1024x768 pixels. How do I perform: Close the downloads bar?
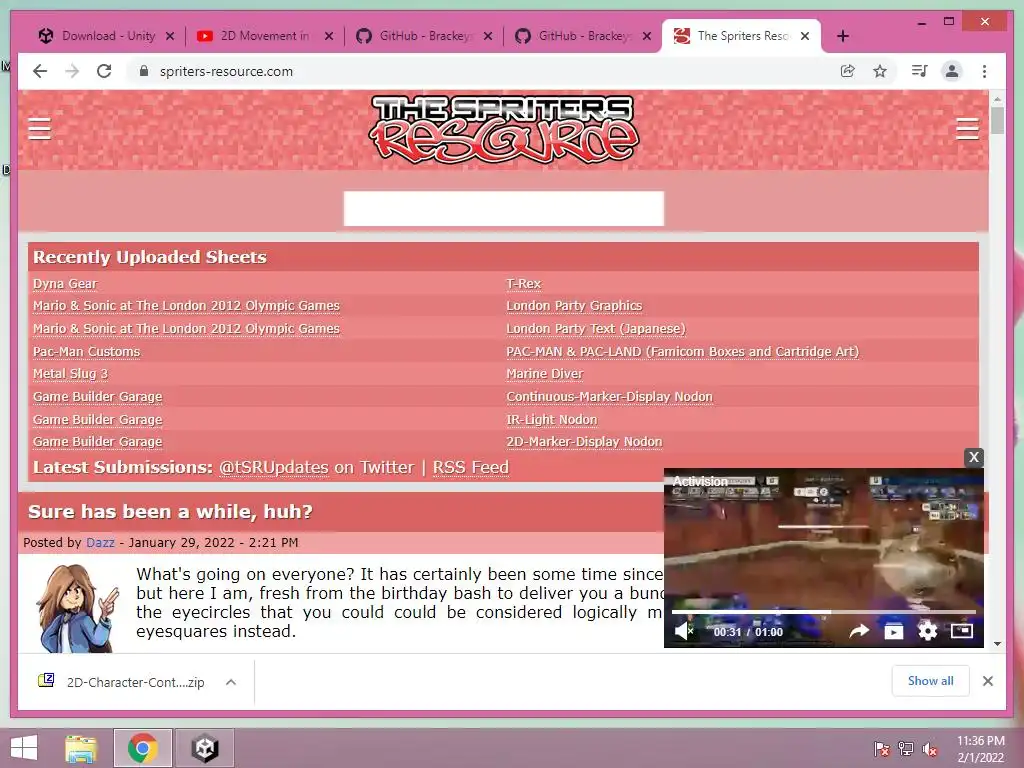[987, 681]
